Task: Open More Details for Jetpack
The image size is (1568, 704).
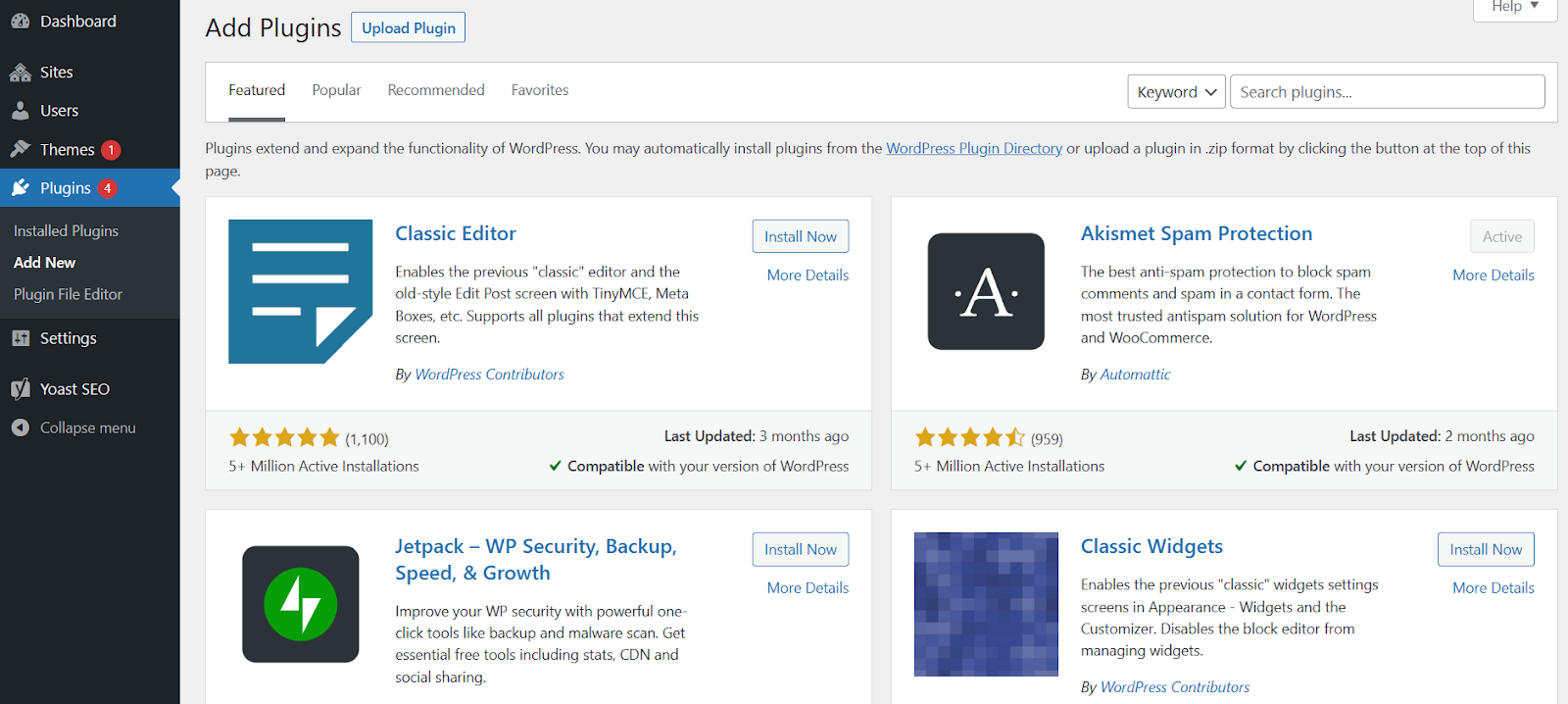Action: click(x=808, y=588)
